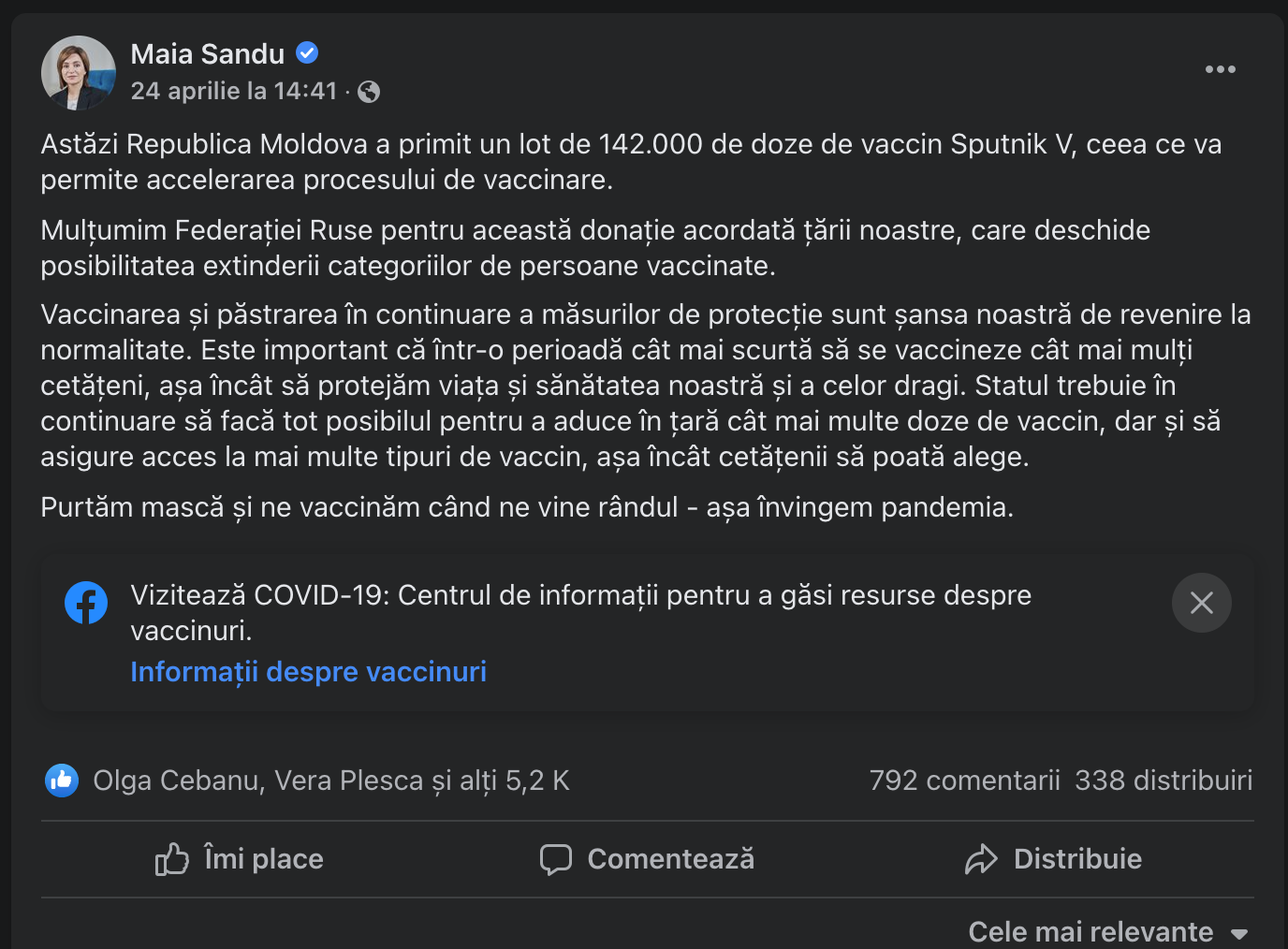Toggle like with the Îmi place button
Image resolution: width=1288 pixels, height=949 pixels.
(x=240, y=859)
